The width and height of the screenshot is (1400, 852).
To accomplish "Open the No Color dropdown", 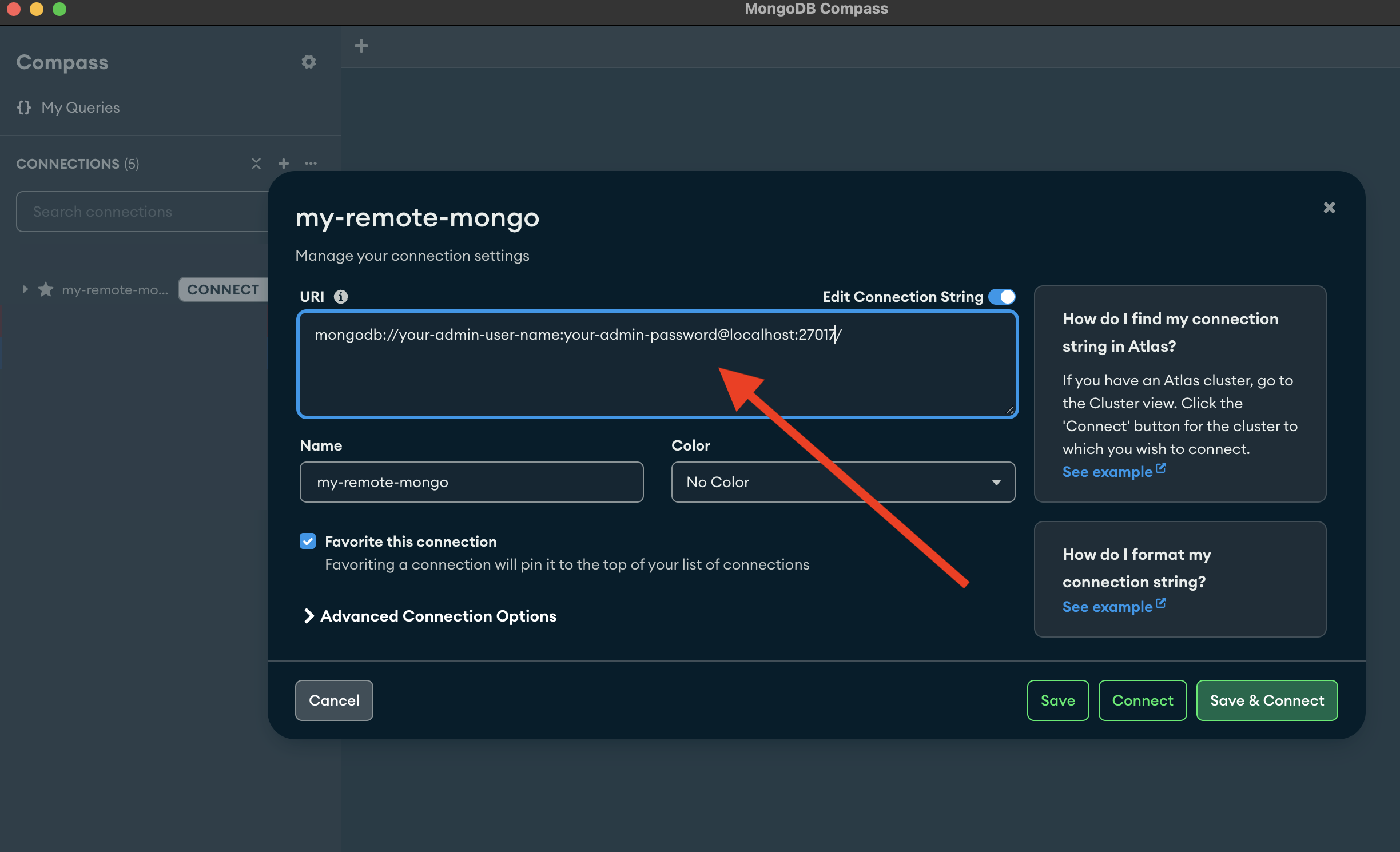I will tap(843, 482).
